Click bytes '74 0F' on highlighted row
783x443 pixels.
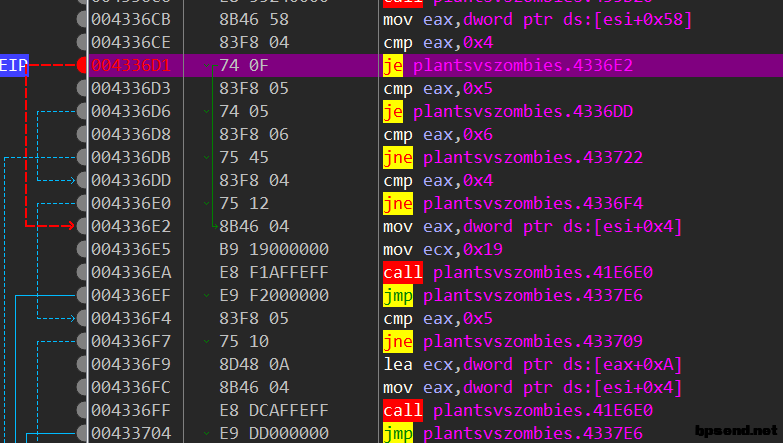click(x=244, y=65)
